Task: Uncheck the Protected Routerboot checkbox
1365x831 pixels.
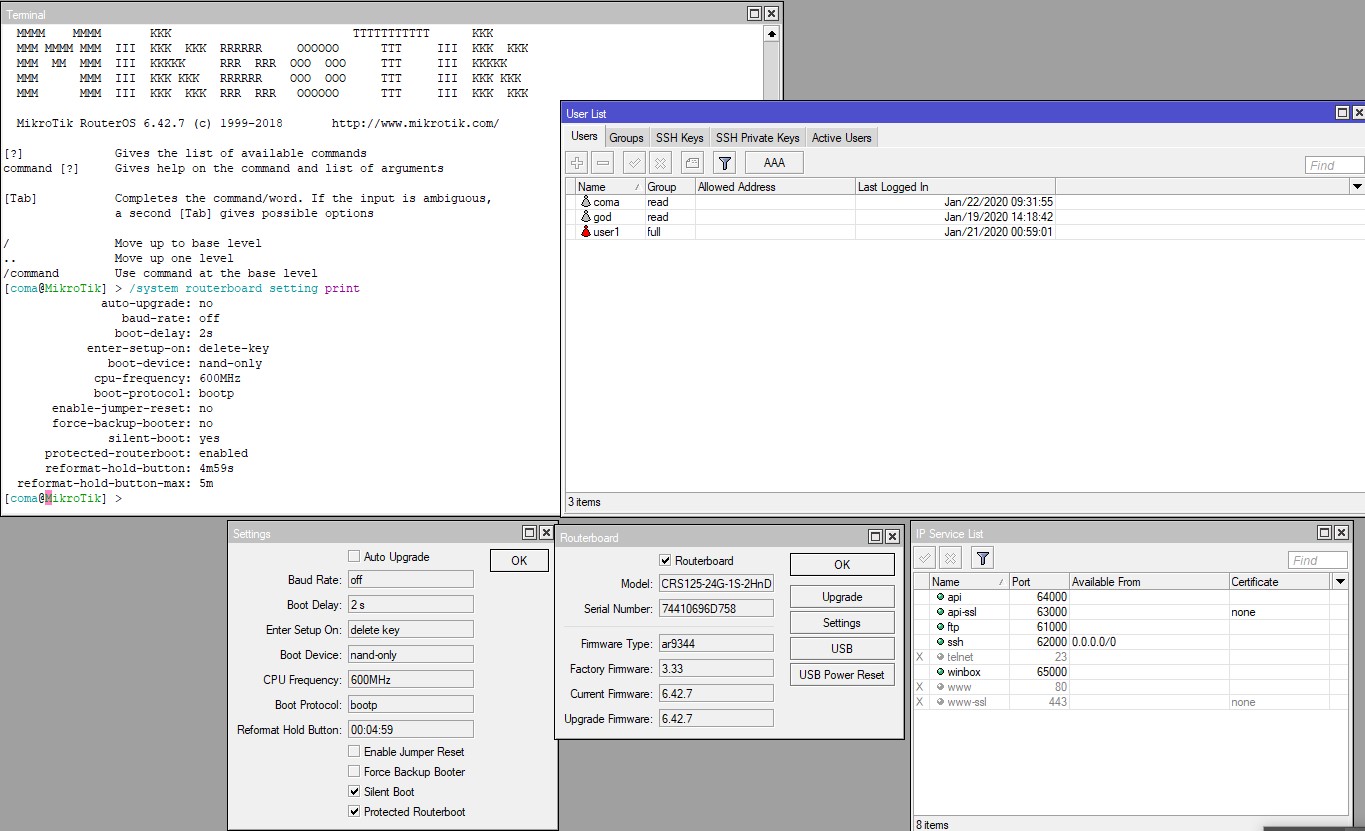Action: [x=354, y=811]
